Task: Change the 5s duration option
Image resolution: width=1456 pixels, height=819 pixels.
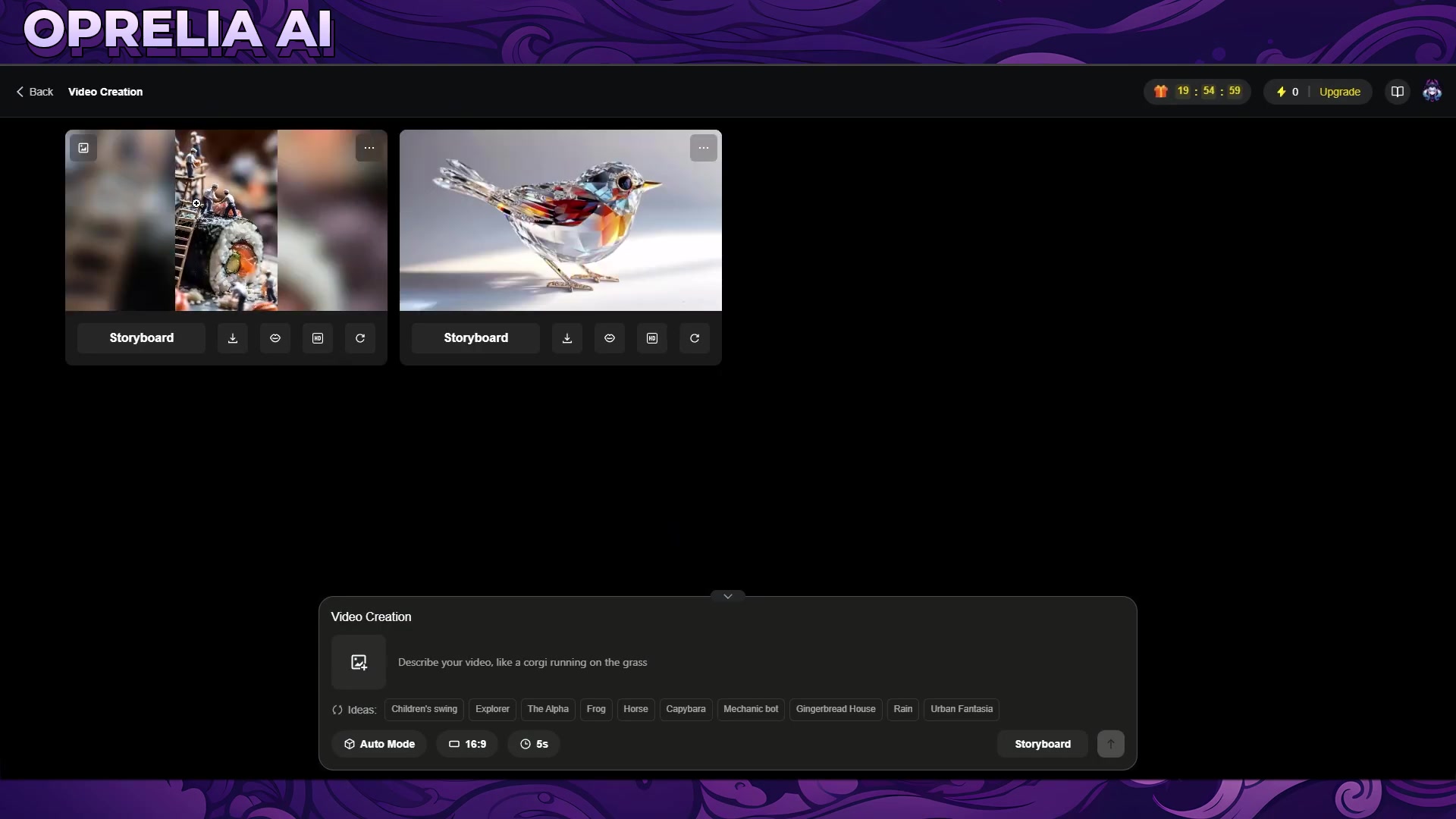Action: (x=534, y=744)
